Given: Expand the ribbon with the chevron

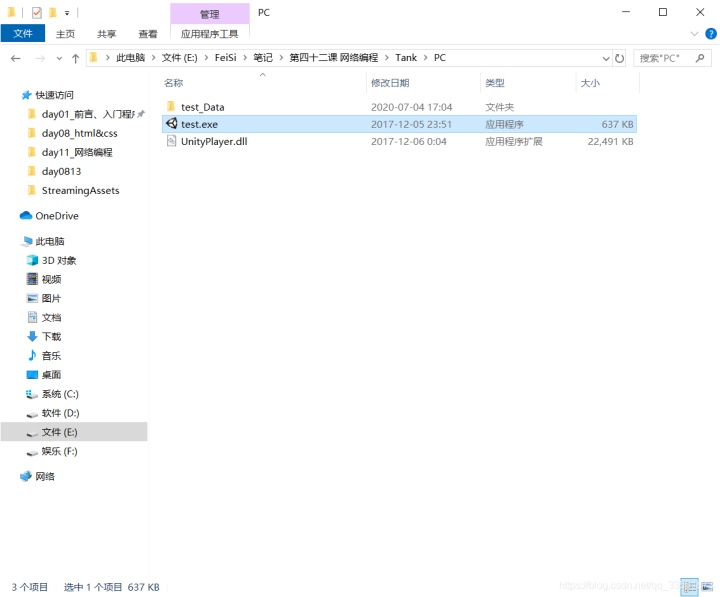Looking at the screenshot, I should 694,34.
